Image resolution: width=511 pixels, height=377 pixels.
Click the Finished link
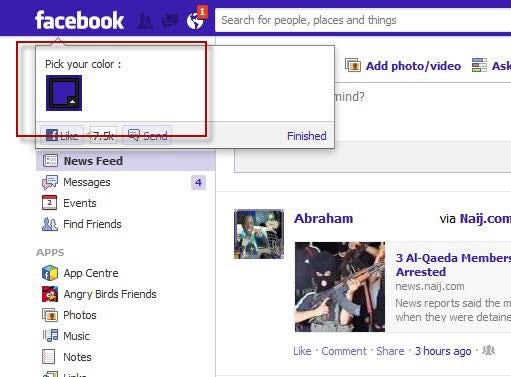click(x=307, y=136)
